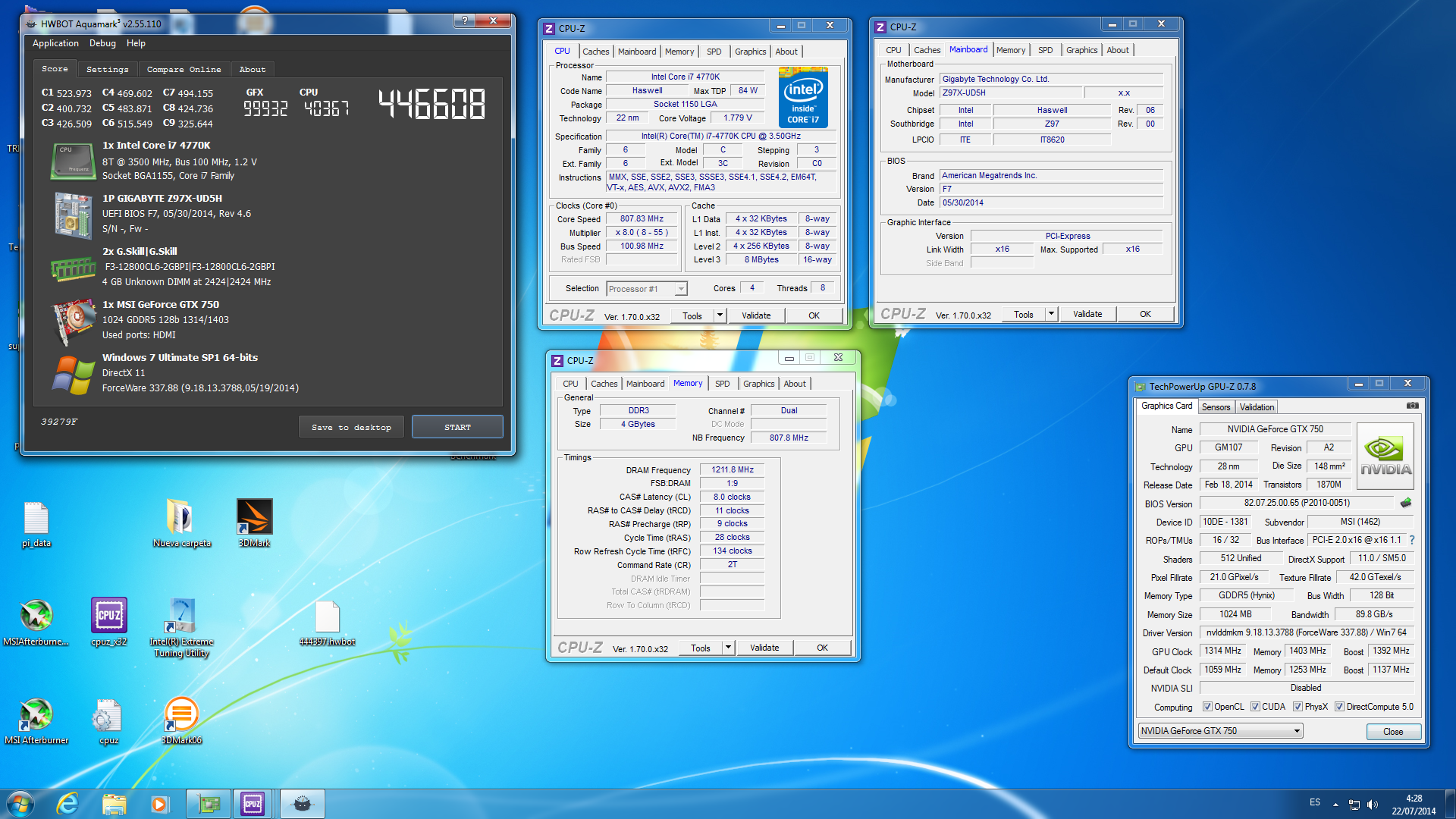Open SPD tab in CPU-Z Mainboard window
Screen dimensions: 1456x819
(1045, 50)
